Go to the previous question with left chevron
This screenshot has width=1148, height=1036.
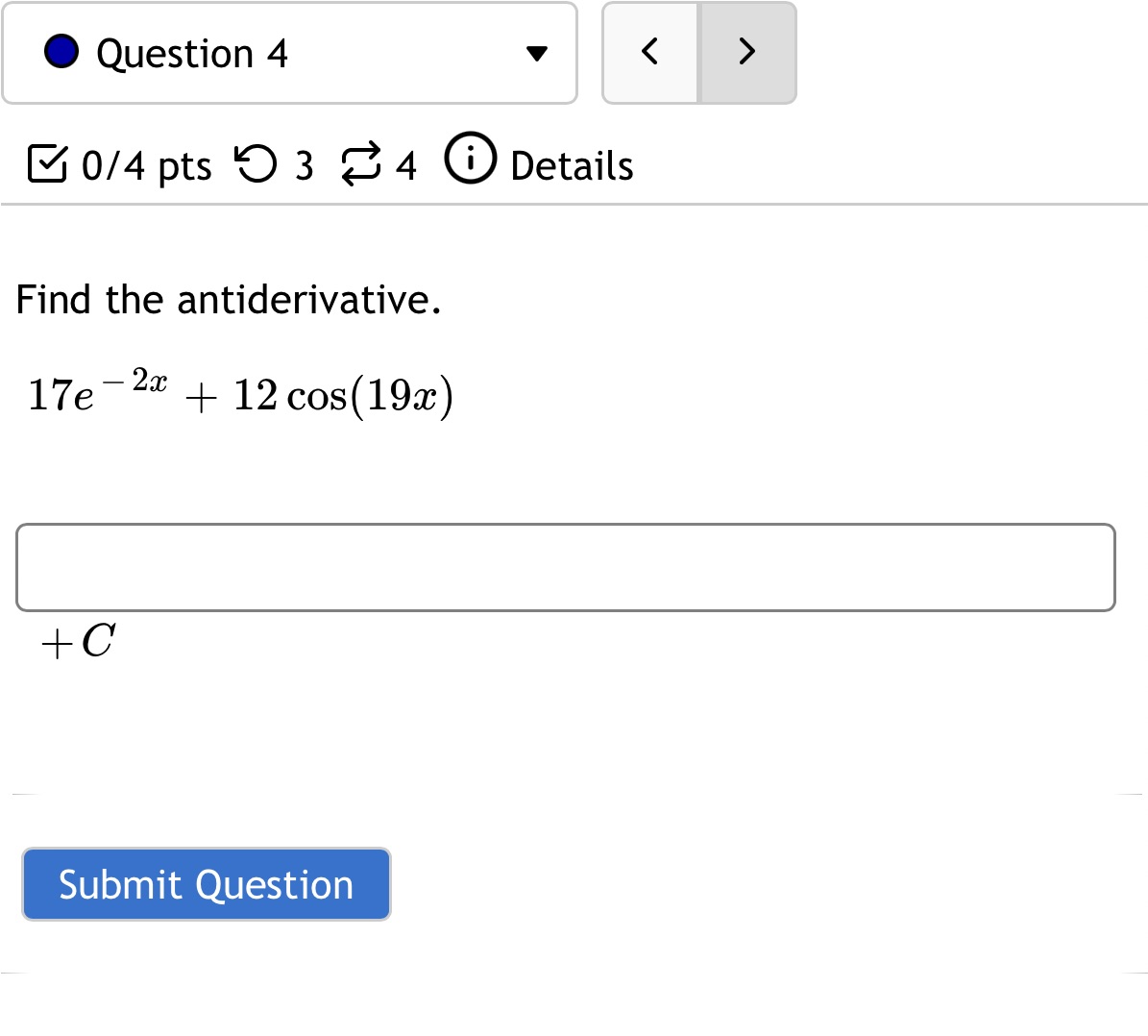coord(650,53)
